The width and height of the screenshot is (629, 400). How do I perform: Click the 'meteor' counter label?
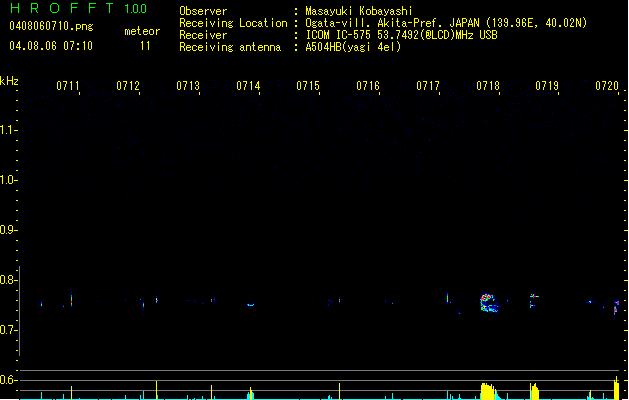pos(142,31)
